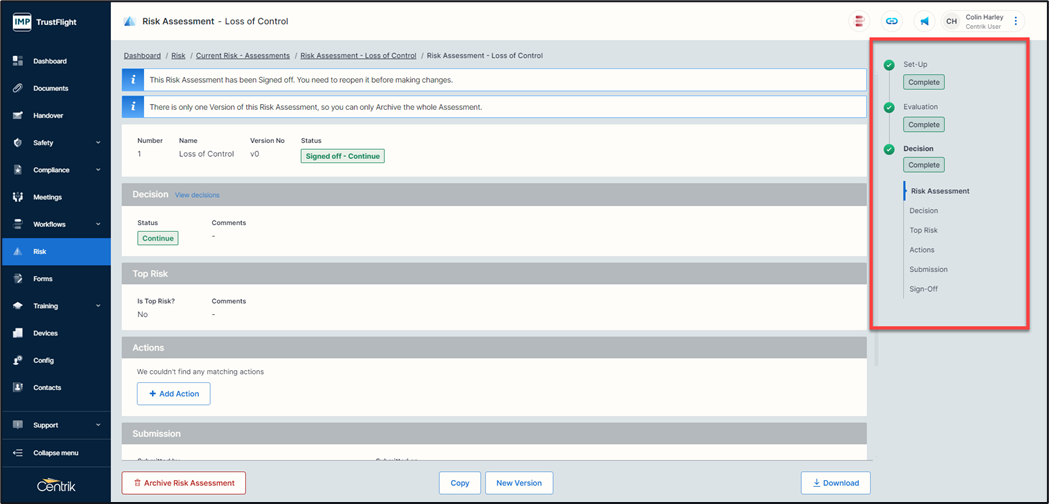Click the Devices icon in sidebar
1049x504 pixels.
18,333
